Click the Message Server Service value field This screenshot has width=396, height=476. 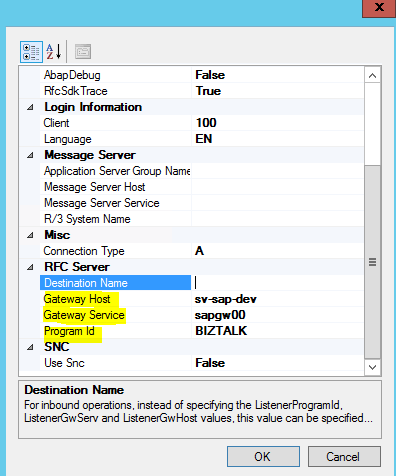277,203
